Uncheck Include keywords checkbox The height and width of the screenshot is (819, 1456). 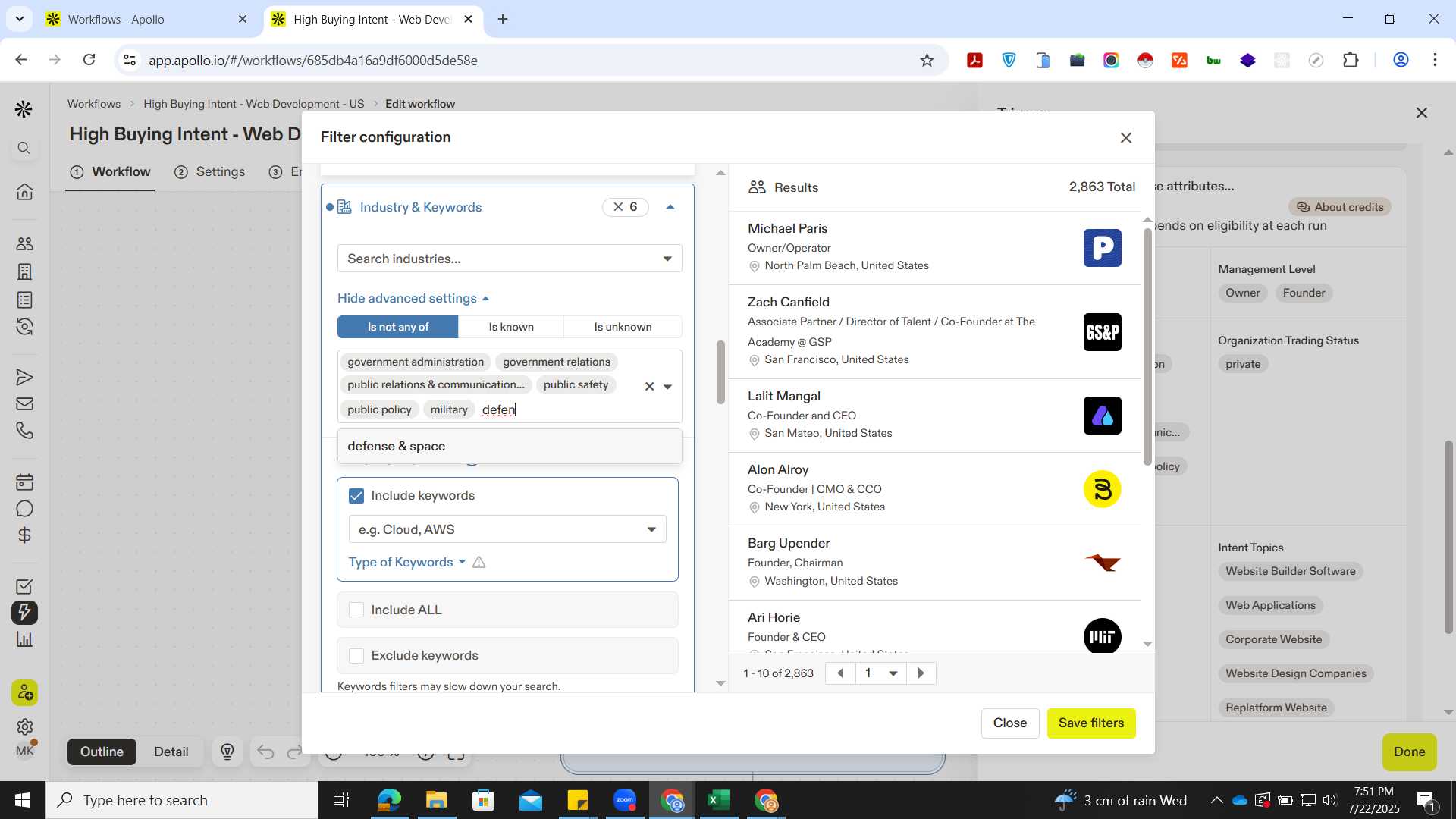pyautogui.click(x=356, y=496)
